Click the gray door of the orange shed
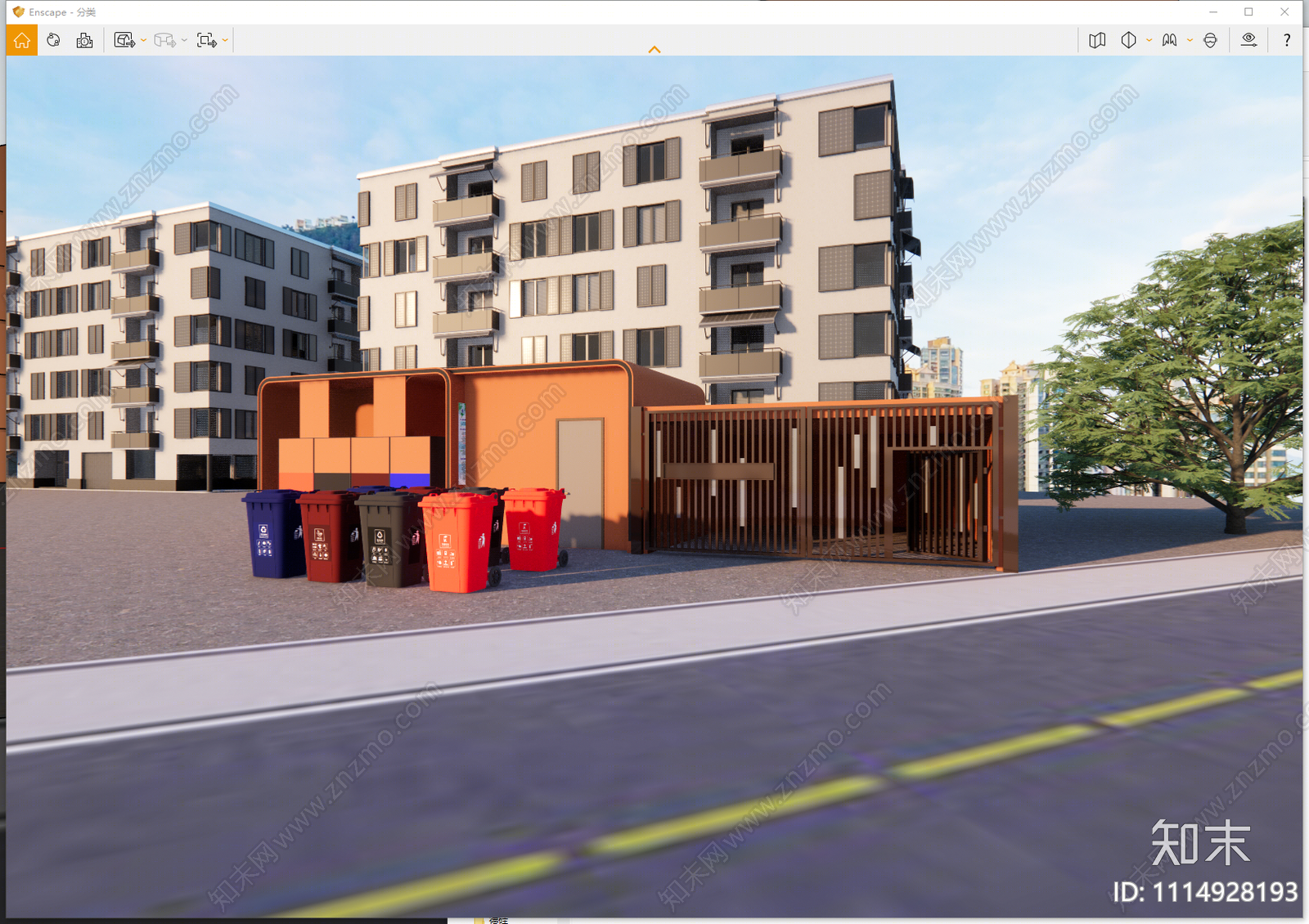The width and height of the screenshot is (1309, 924). point(581,483)
